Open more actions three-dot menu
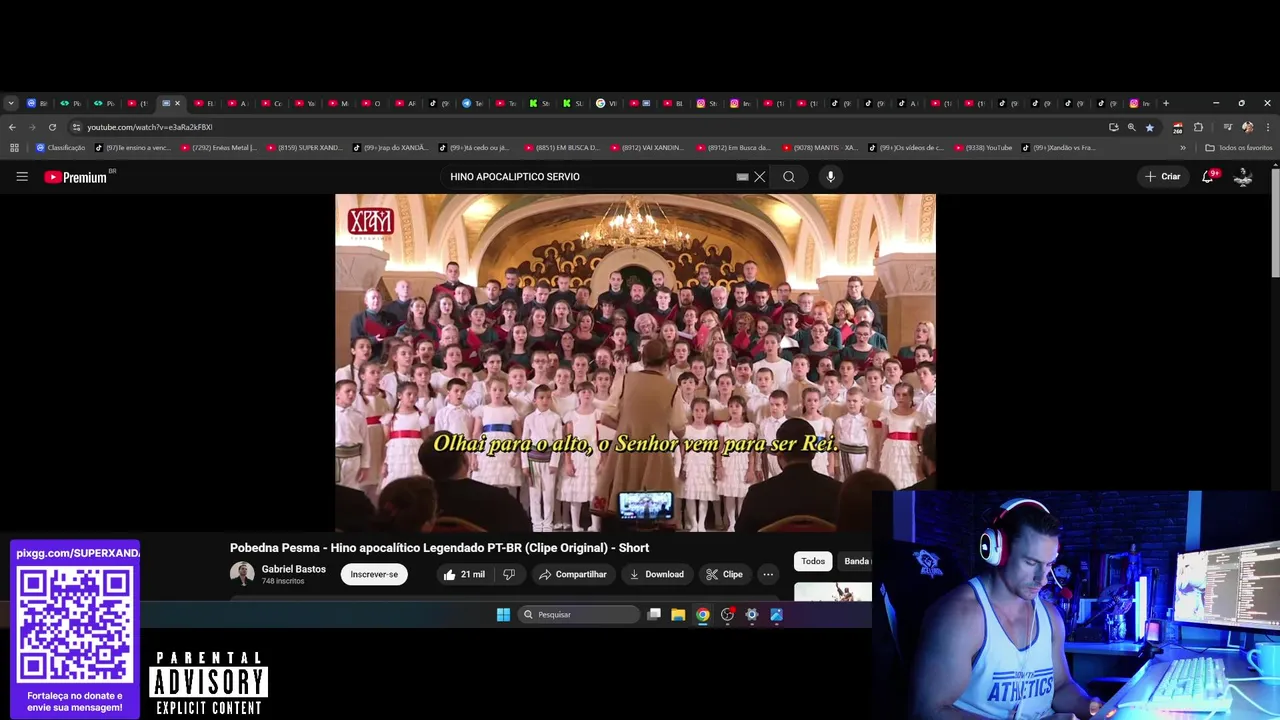This screenshot has width=1280, height=720. tap(768, 575)
